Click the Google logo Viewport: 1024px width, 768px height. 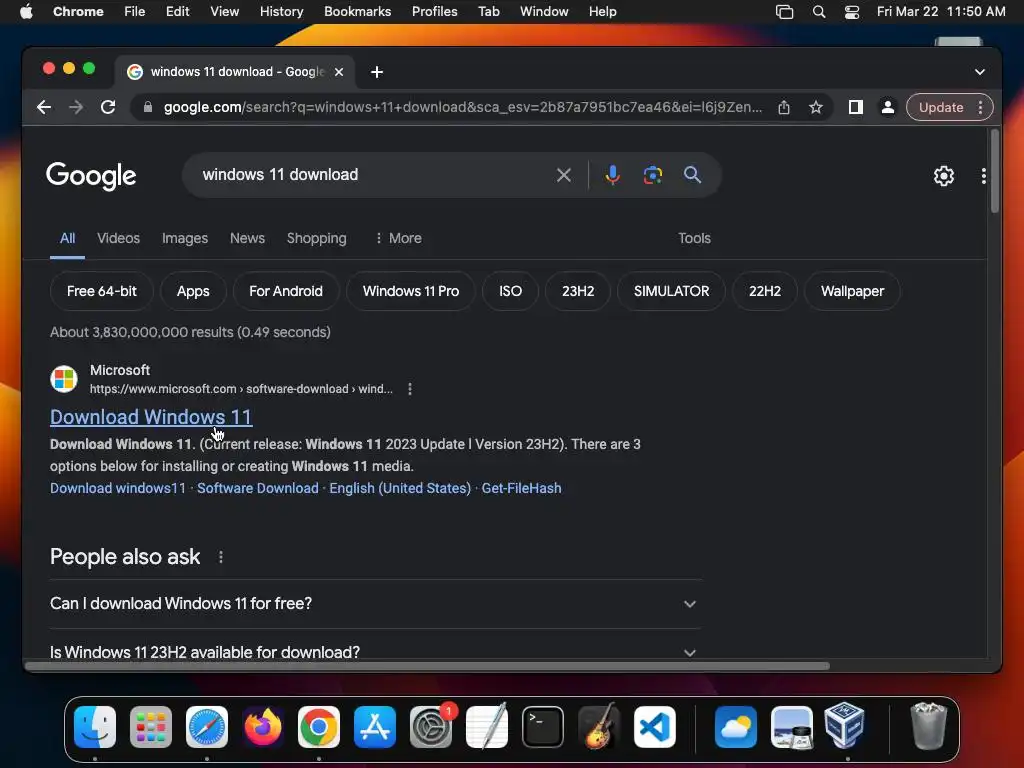[91, 175]
